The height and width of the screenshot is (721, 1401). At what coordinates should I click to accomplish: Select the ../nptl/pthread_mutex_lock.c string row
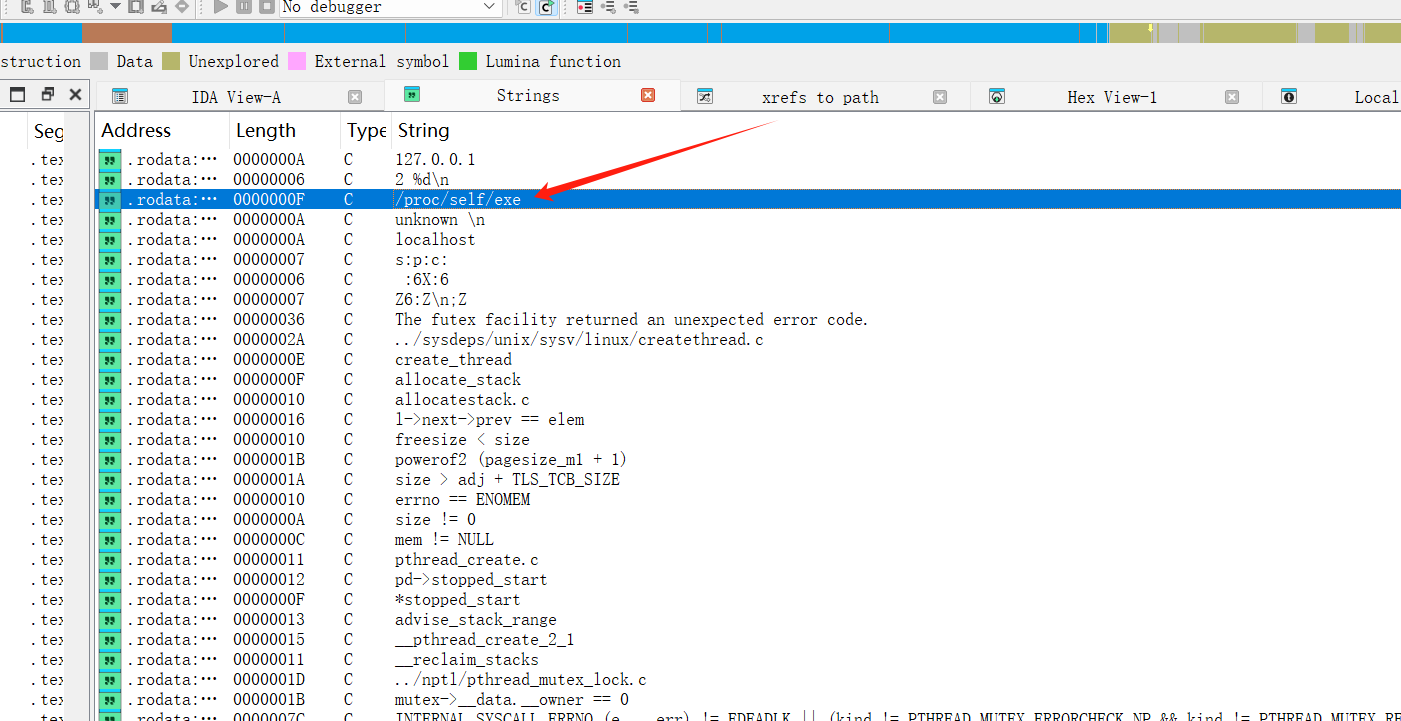pos(748,680)
